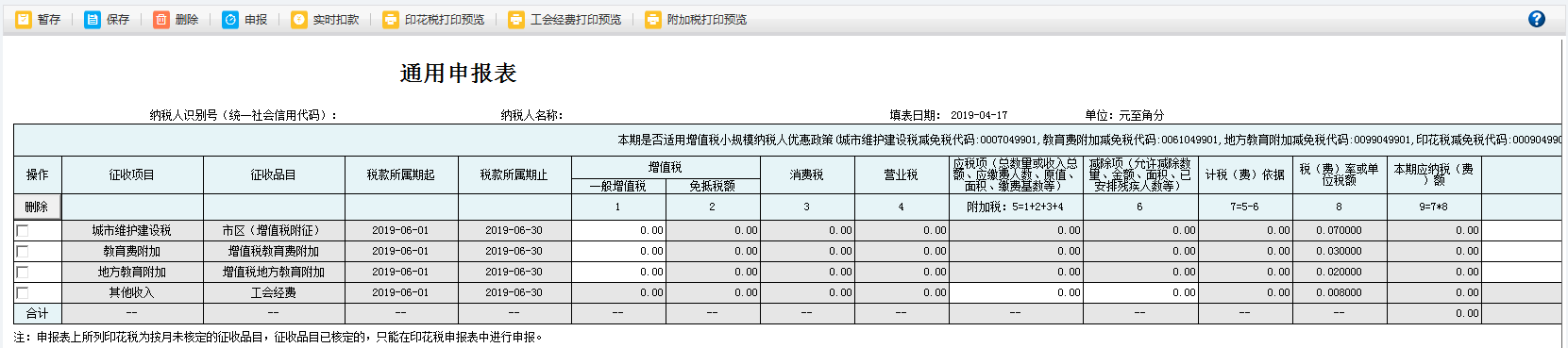Click the 征收项目 column header
1568x348 pixels.
[x=132, y=174]
